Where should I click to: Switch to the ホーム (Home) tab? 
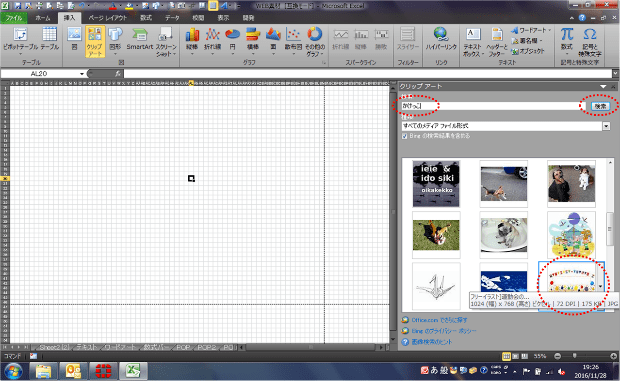(x=43, y=18)
